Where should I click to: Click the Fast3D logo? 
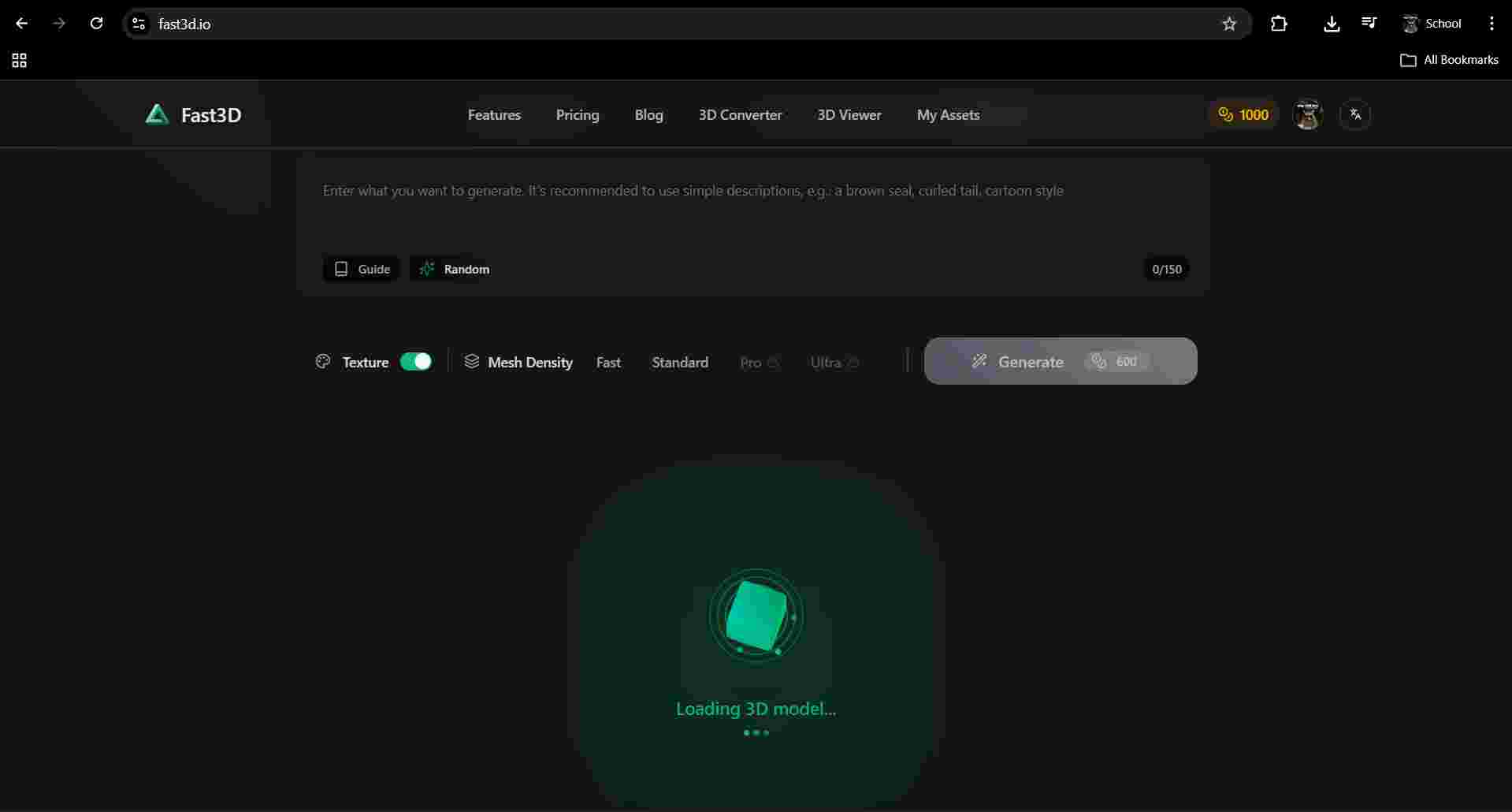[x=157, y=114]
